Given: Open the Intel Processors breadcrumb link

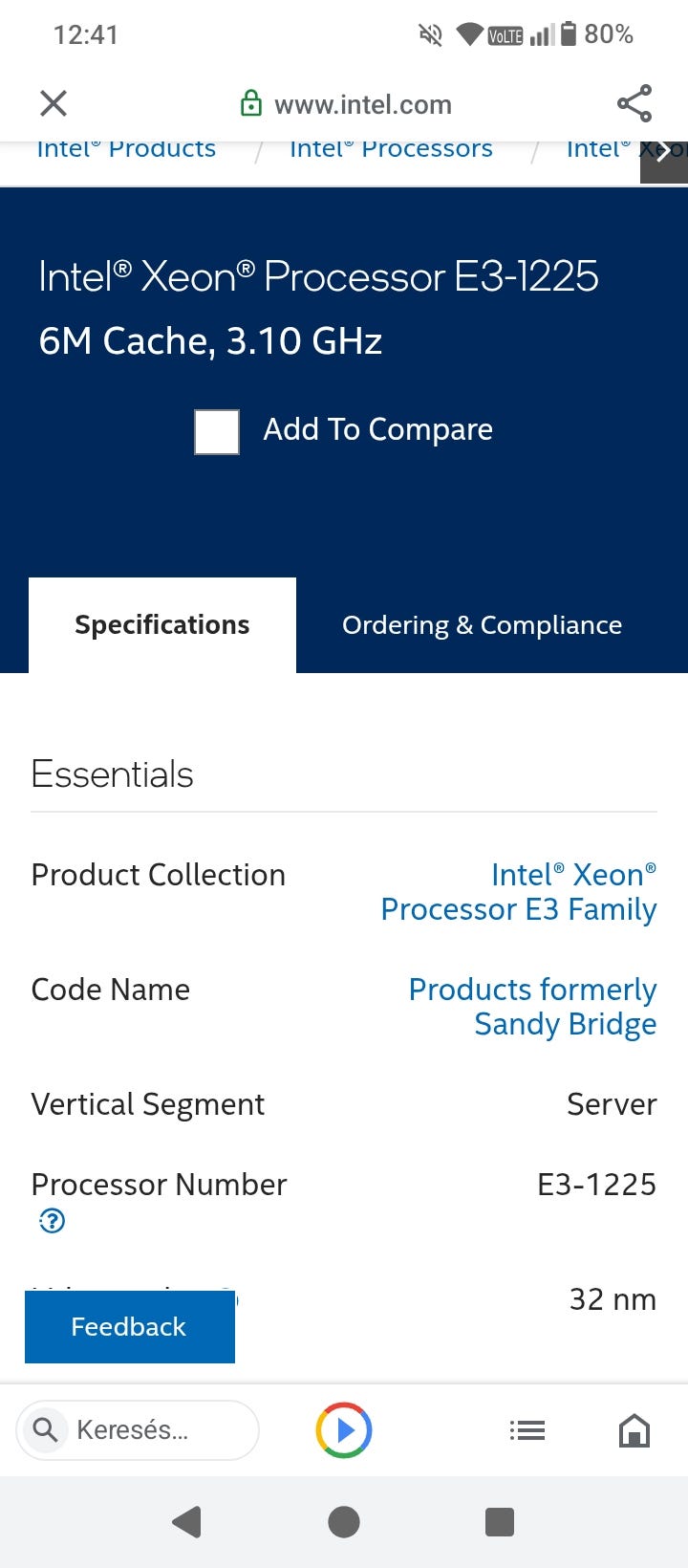Looking at the screenshot, I should pos(391,150).
